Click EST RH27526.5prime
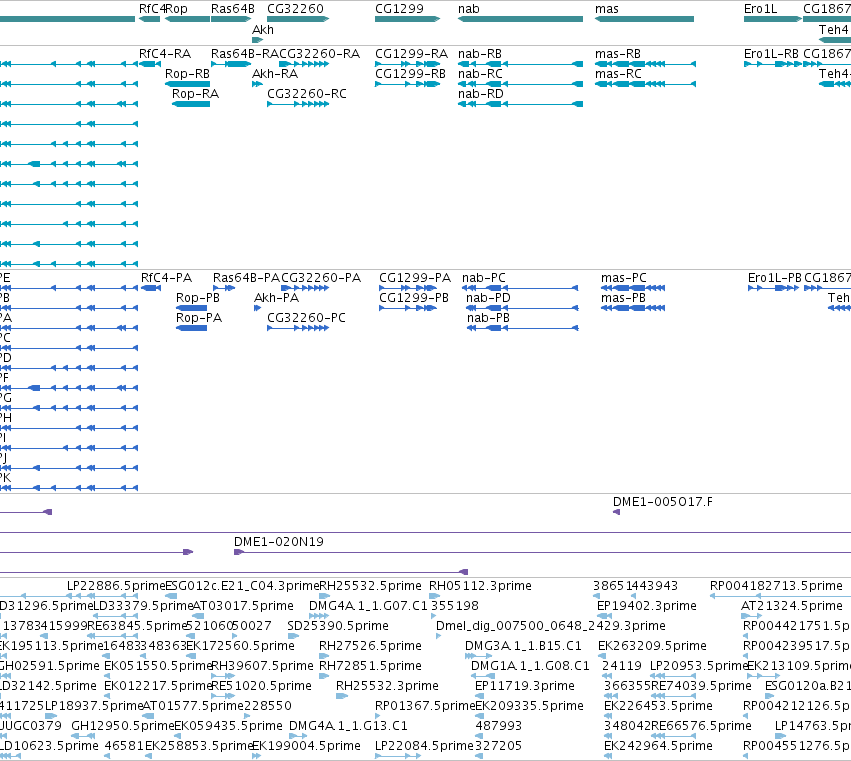The image size is (851, 761). click(370, 645)
